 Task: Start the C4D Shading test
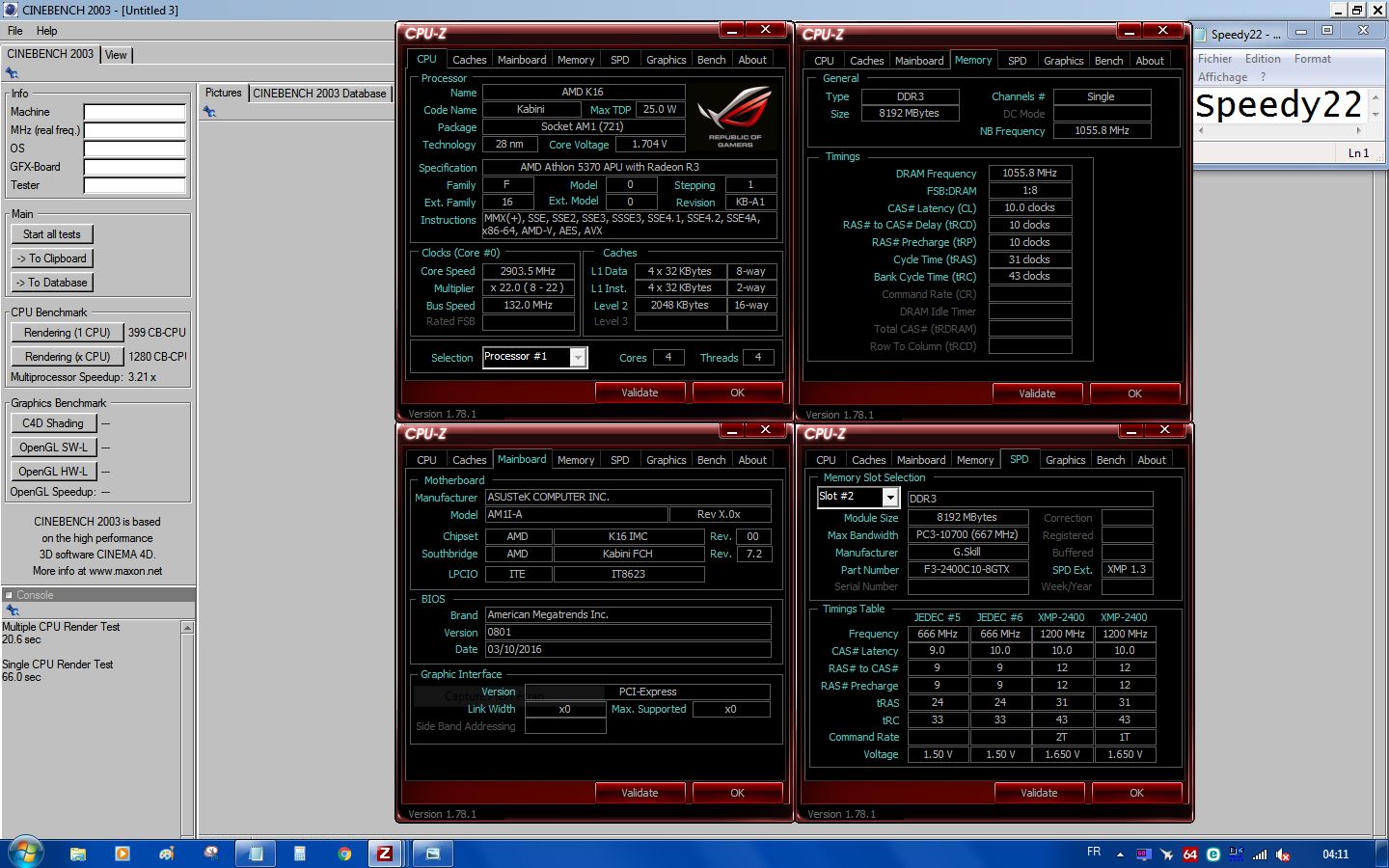pyautogui.click(x=53, y=423)
